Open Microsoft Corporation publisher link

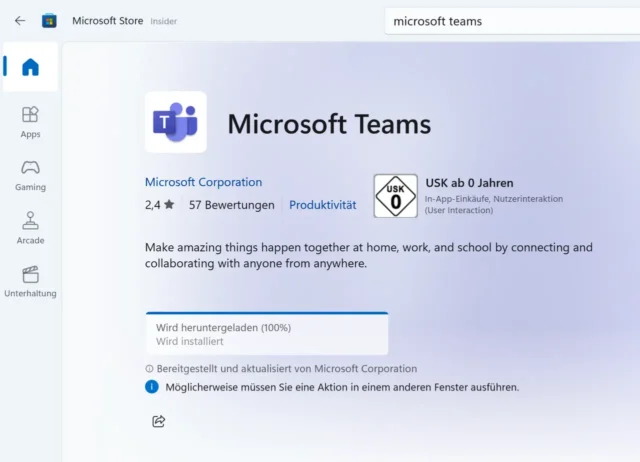pyautogui.click(x=203, y=182)
